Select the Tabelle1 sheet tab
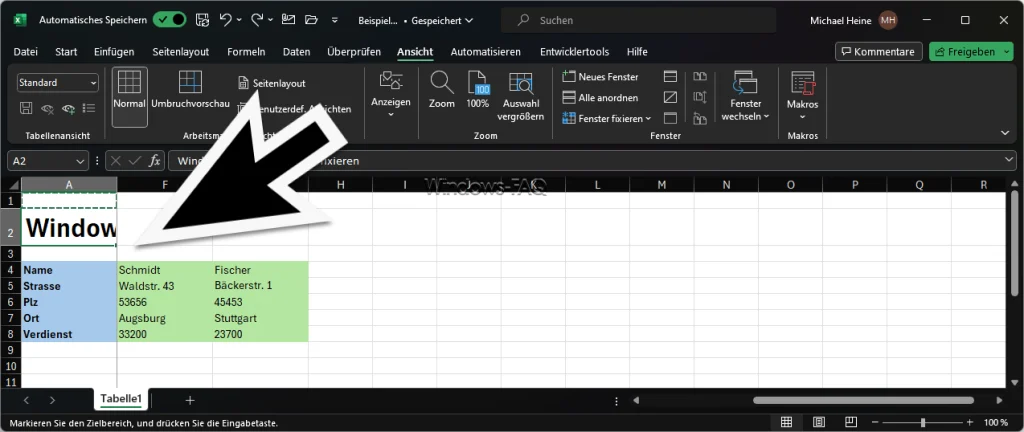 (121, 399)
